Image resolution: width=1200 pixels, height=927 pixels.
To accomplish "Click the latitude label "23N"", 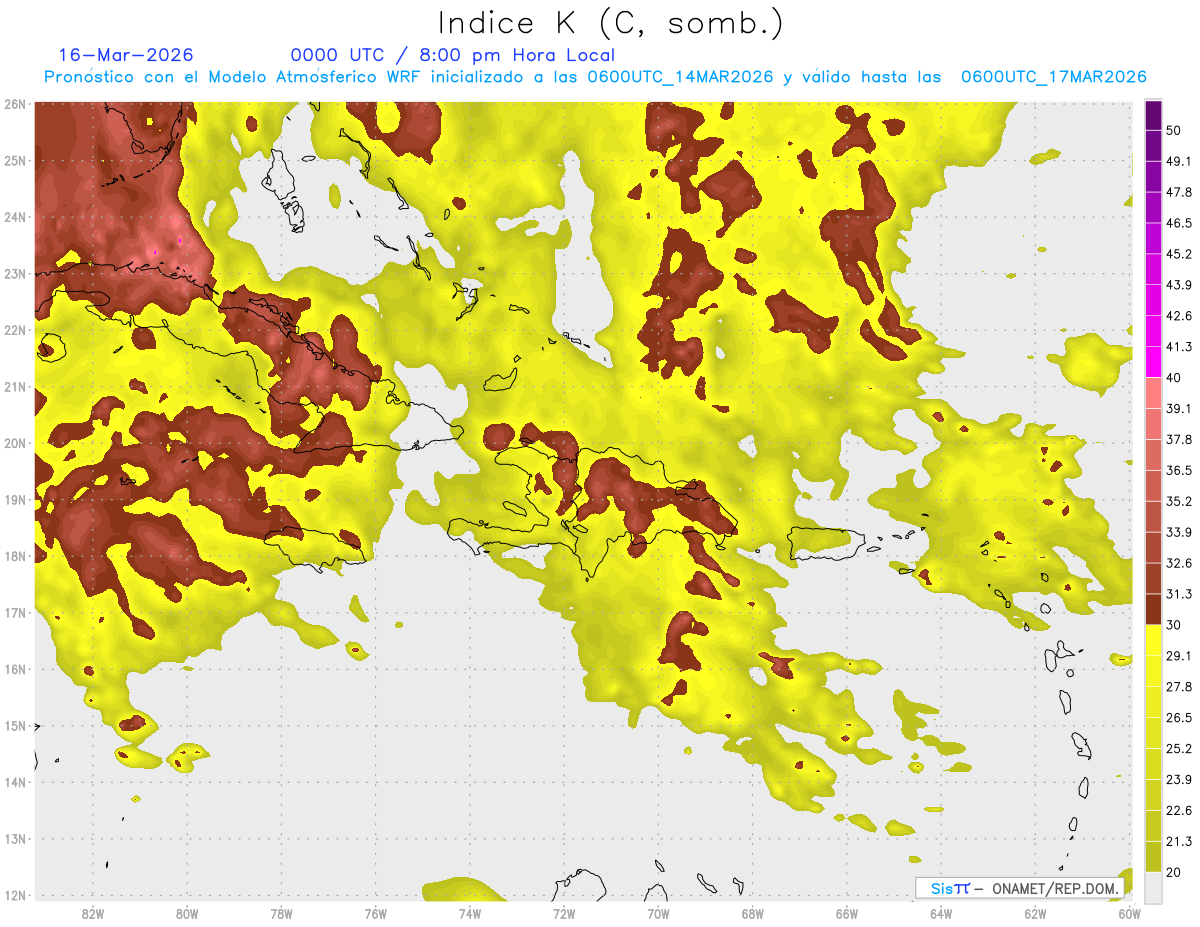I will (15, 273).
